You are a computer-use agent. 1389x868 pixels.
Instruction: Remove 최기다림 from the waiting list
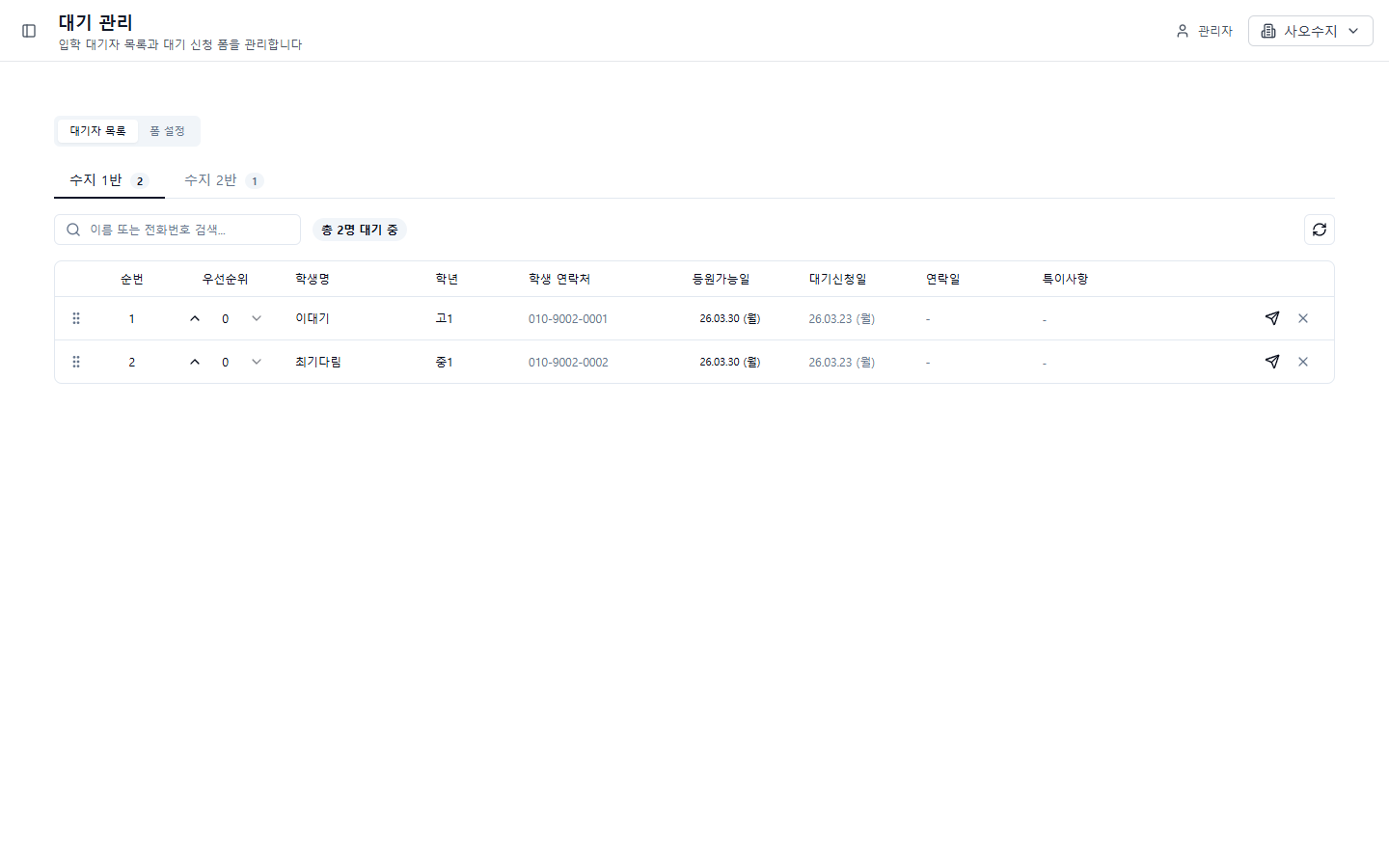point(1303,362)
